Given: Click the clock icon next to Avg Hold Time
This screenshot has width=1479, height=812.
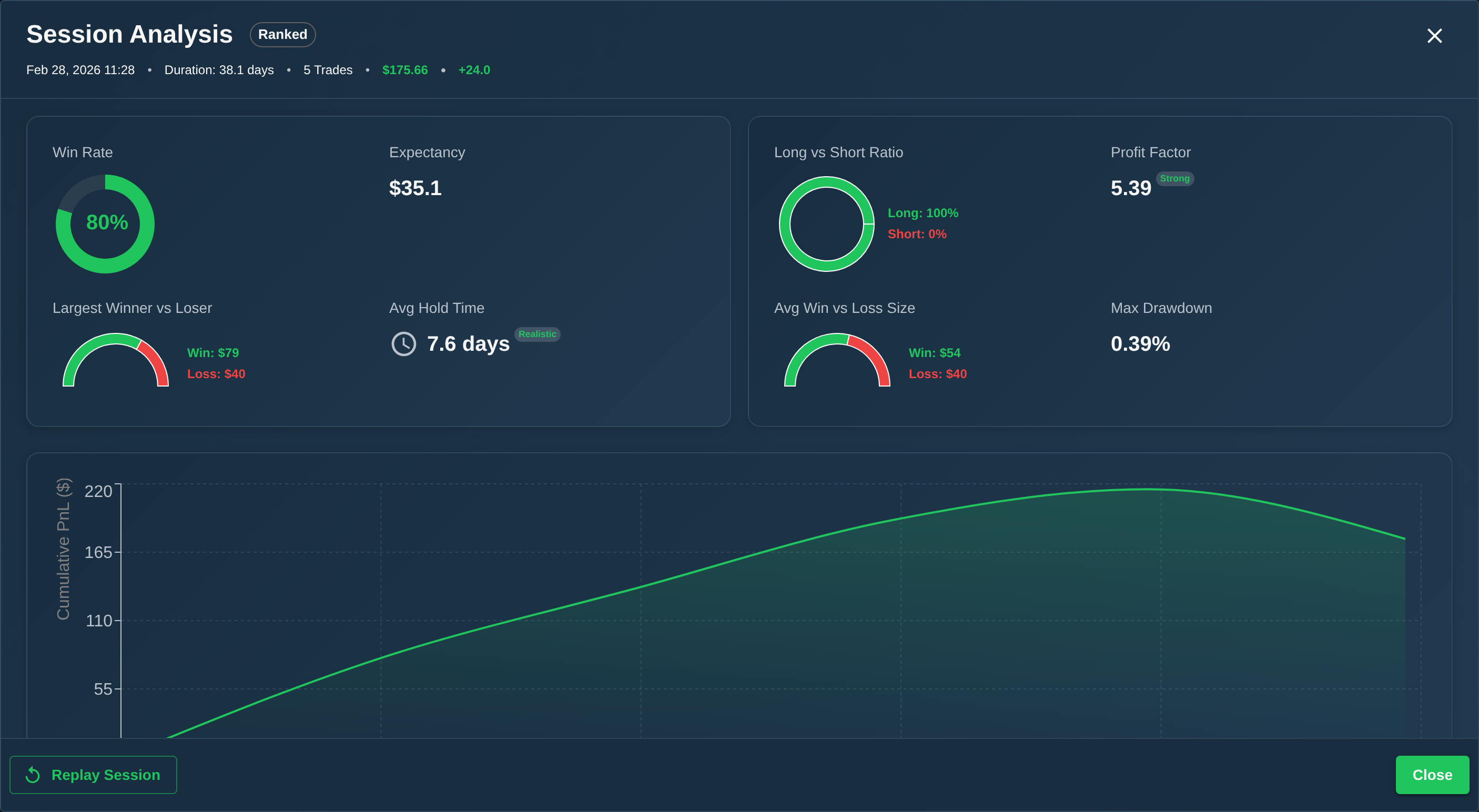Looking at the screenshot, I should (x=403, y=344).
